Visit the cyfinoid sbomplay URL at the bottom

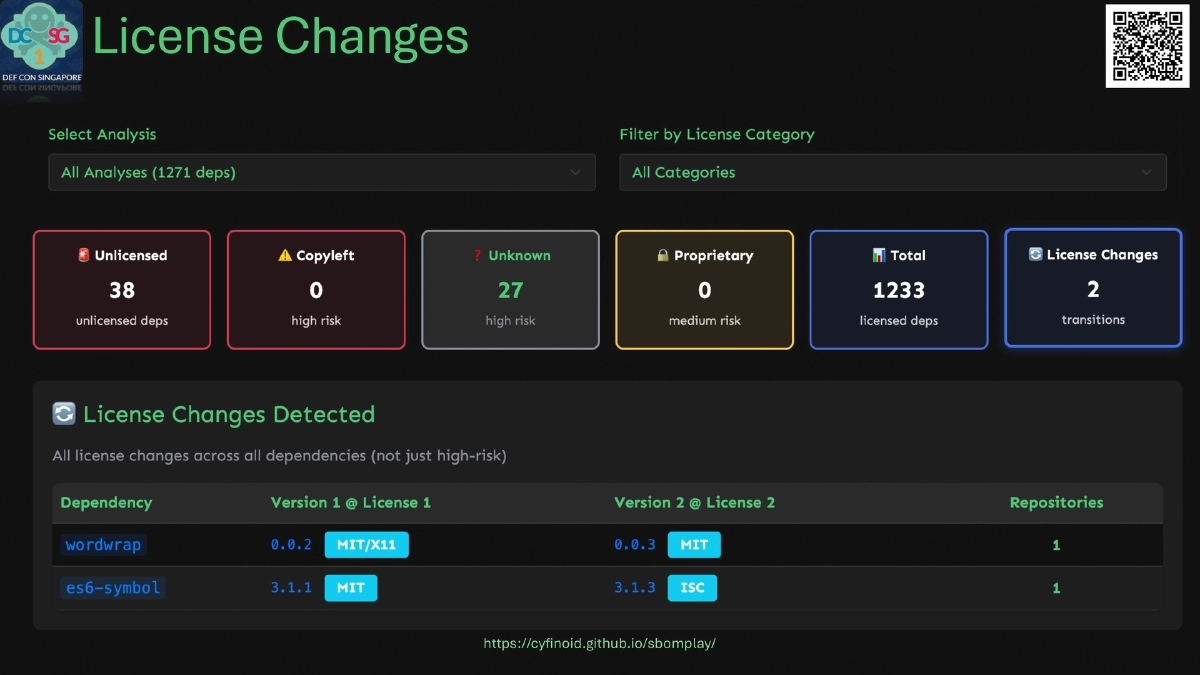(x=600, y=643)
